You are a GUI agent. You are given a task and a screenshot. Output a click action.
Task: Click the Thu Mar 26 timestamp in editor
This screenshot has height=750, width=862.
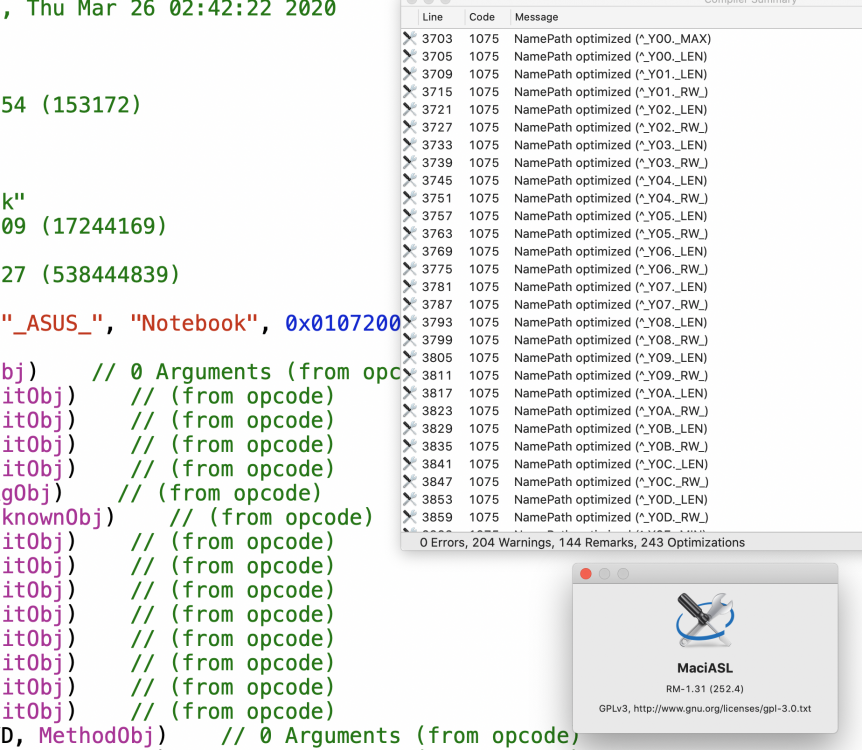181,8
